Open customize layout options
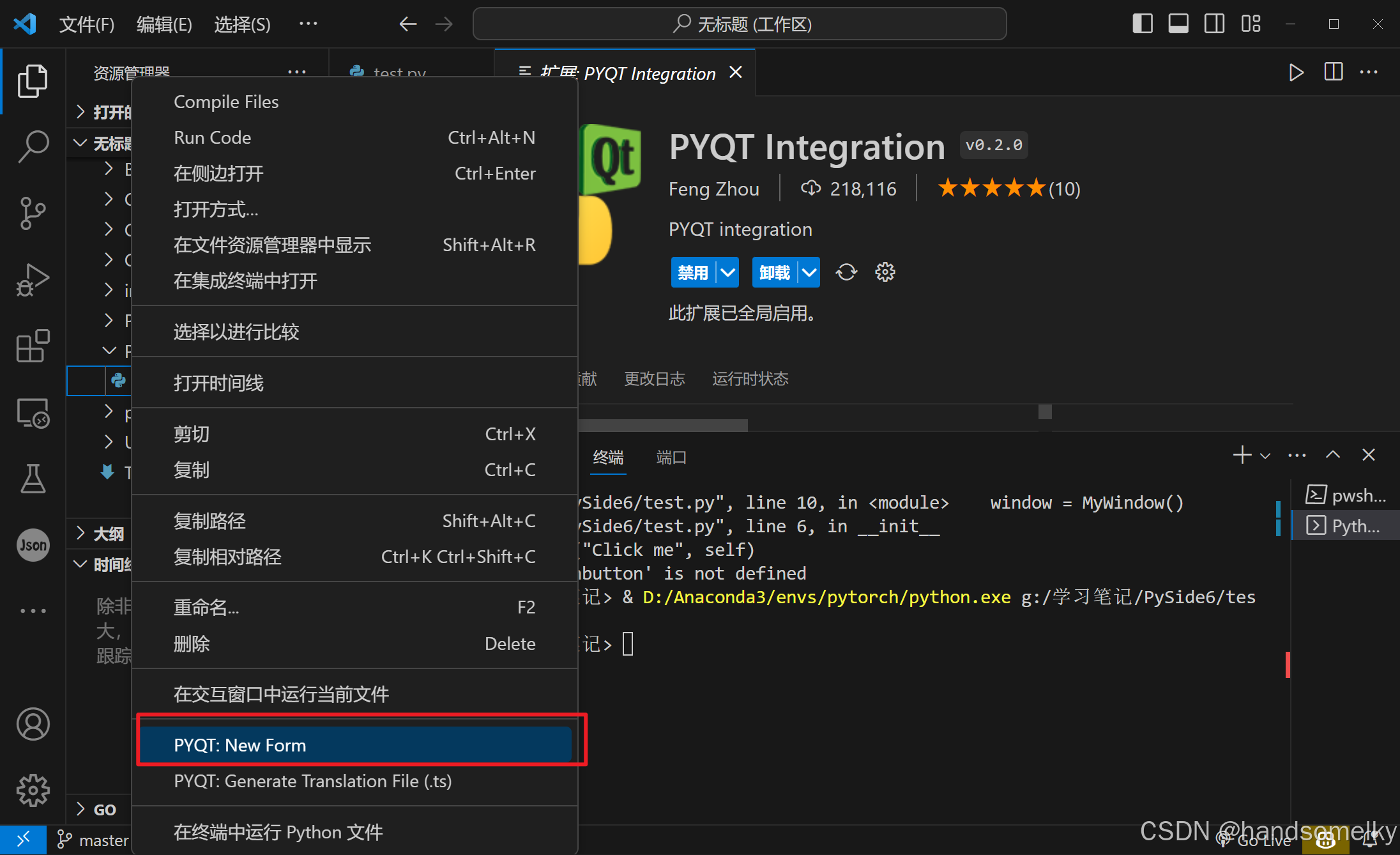The height and width of the screenshot is (855, 1400). (x=1251, y=24)
